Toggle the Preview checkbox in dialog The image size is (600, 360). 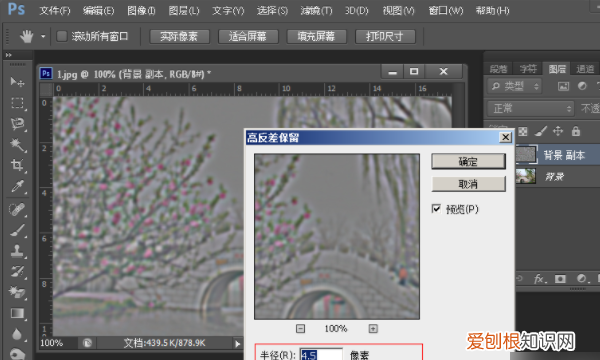click(436, 209)
